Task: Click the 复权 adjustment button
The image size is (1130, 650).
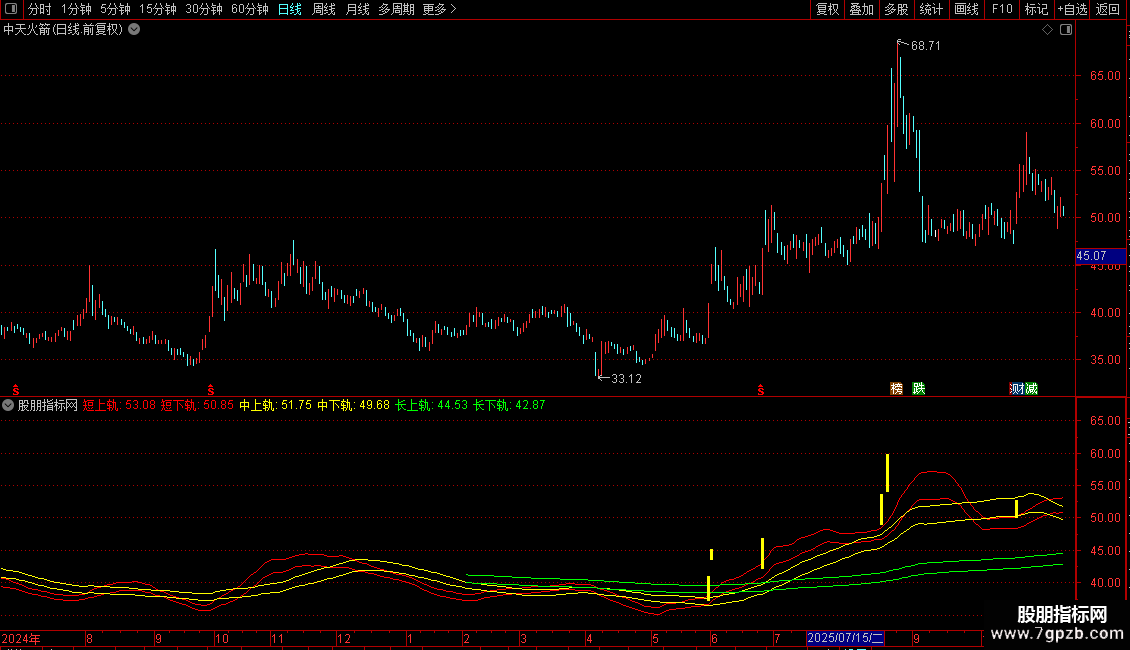Action: click(x=827, y=9)
